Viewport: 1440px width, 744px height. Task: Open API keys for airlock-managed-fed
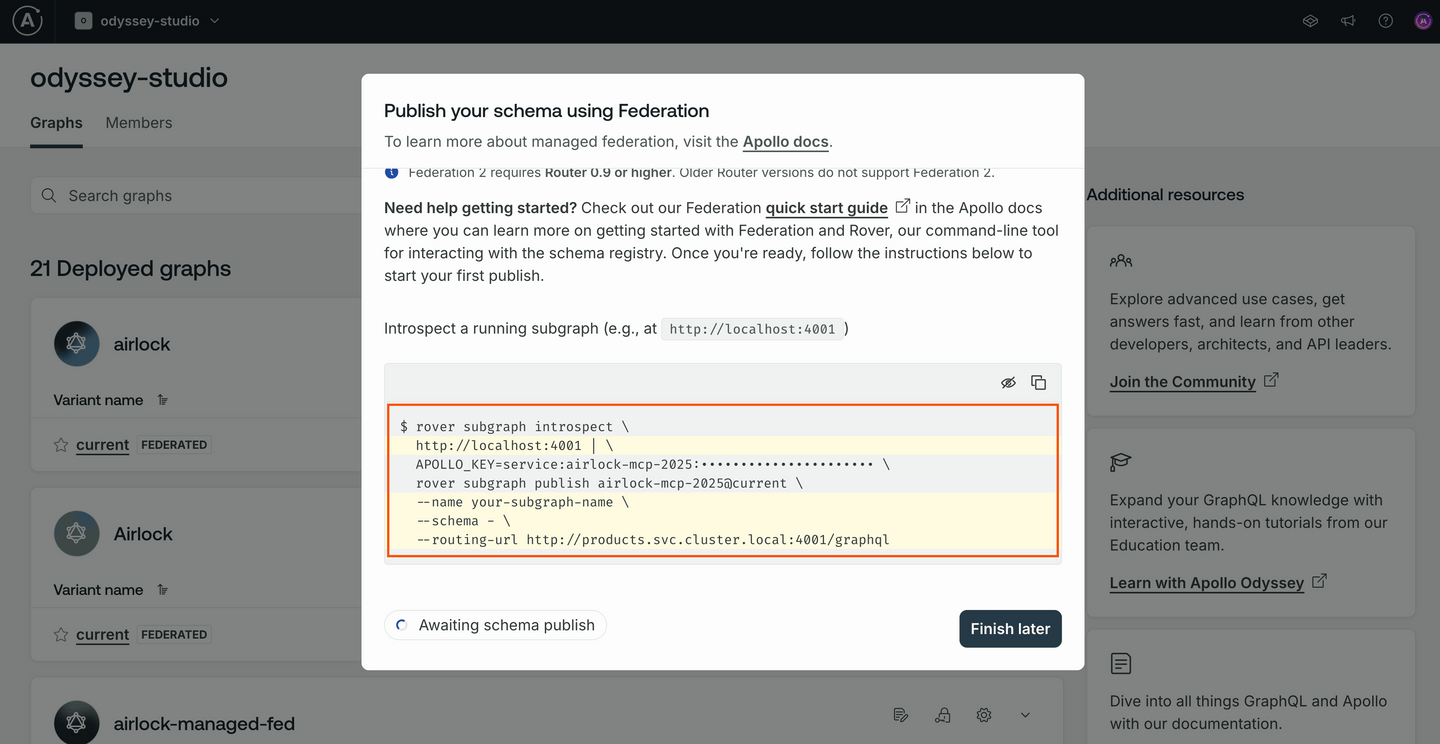[942, 715]
